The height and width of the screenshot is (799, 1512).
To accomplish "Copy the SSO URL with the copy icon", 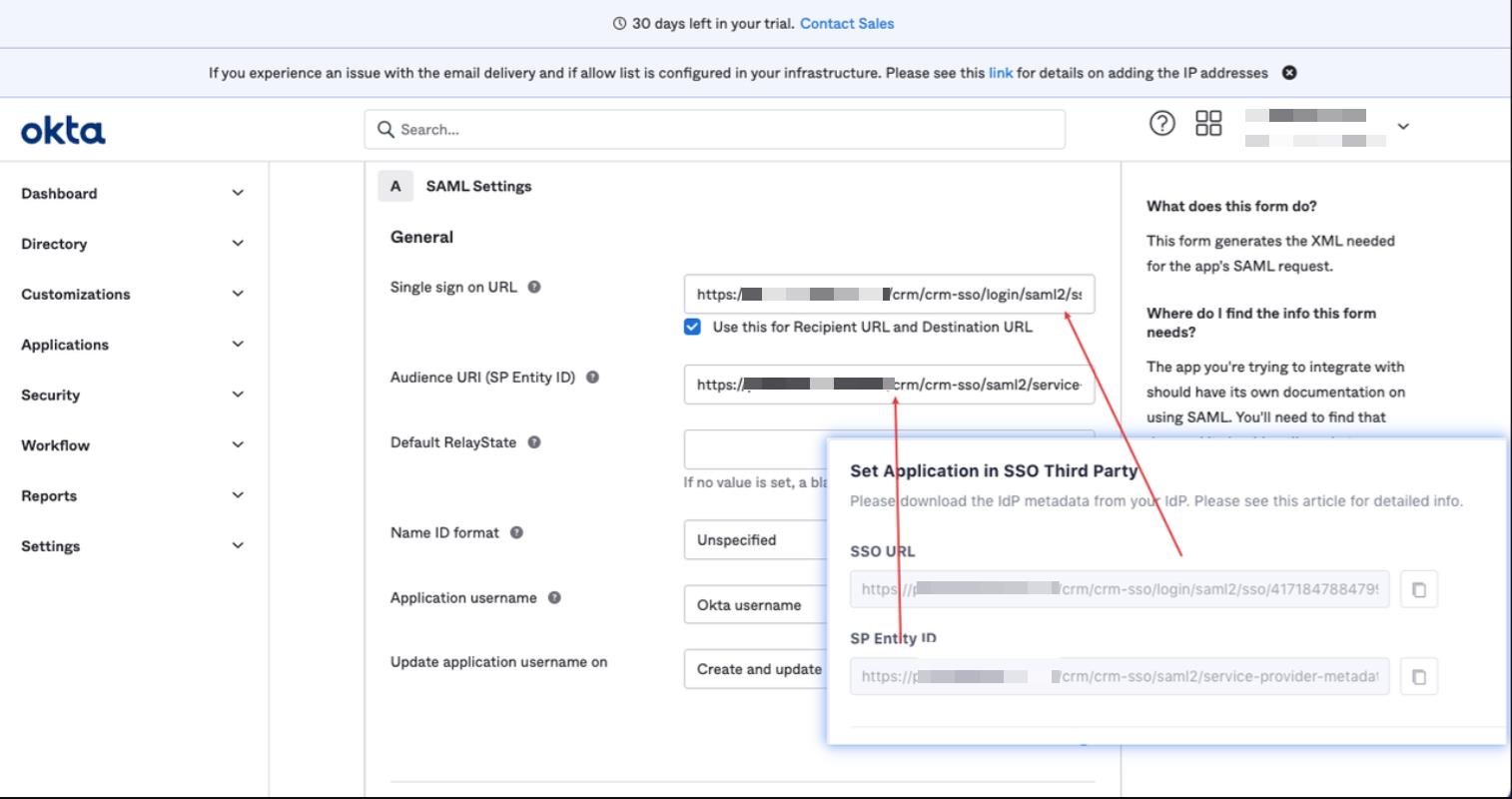I will [1418, 589].
